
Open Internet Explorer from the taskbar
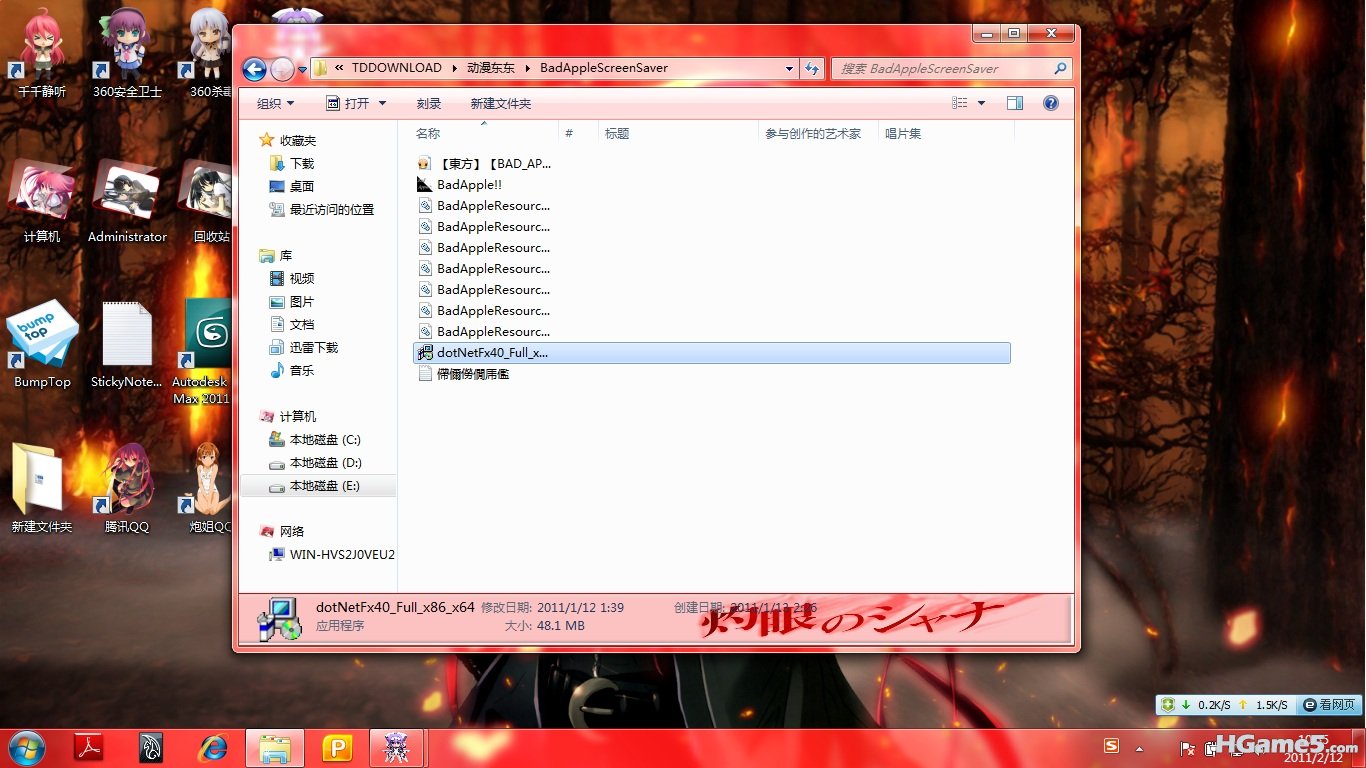tap(213, 748)
